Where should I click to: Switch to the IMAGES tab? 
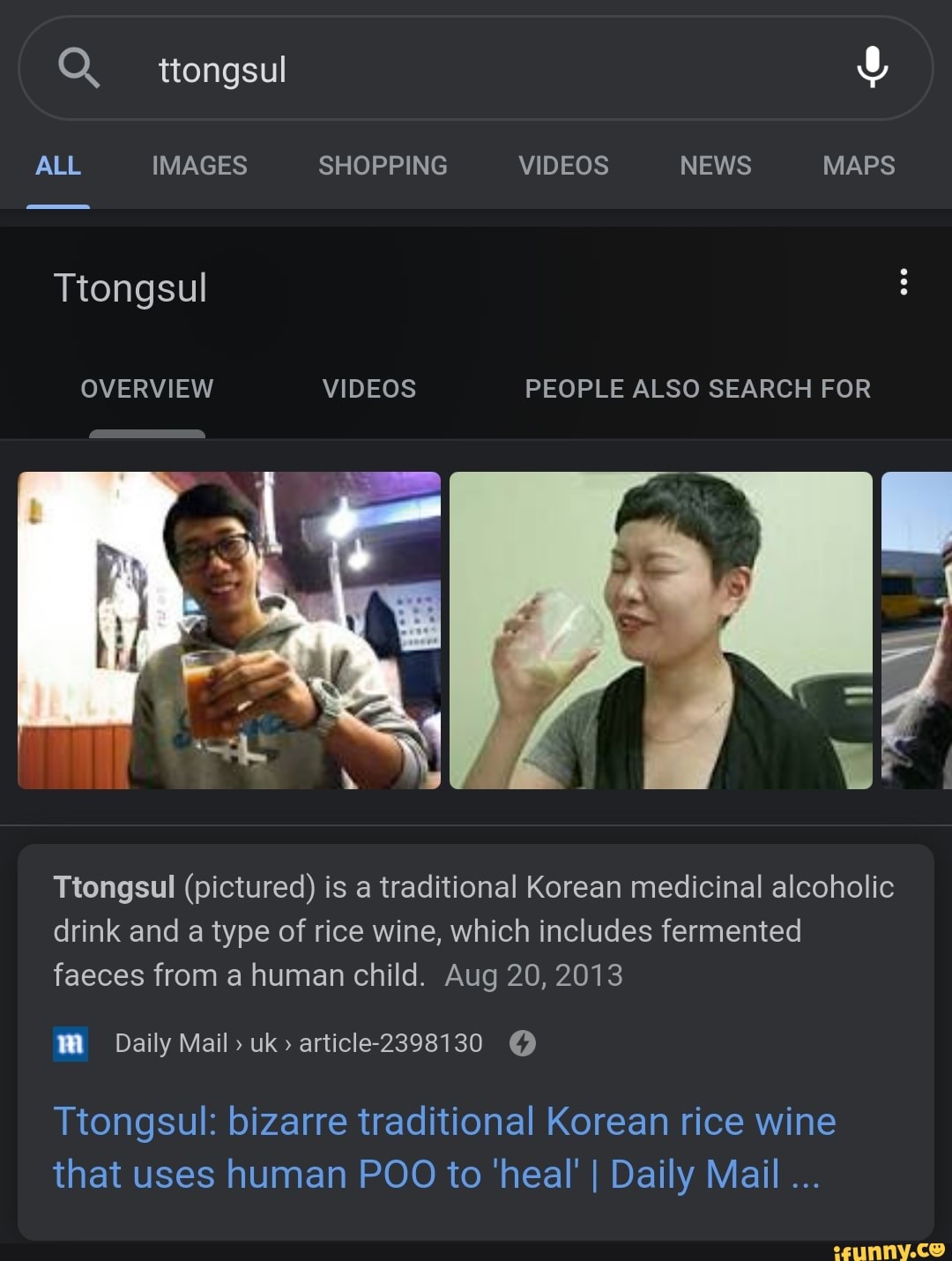198,166
